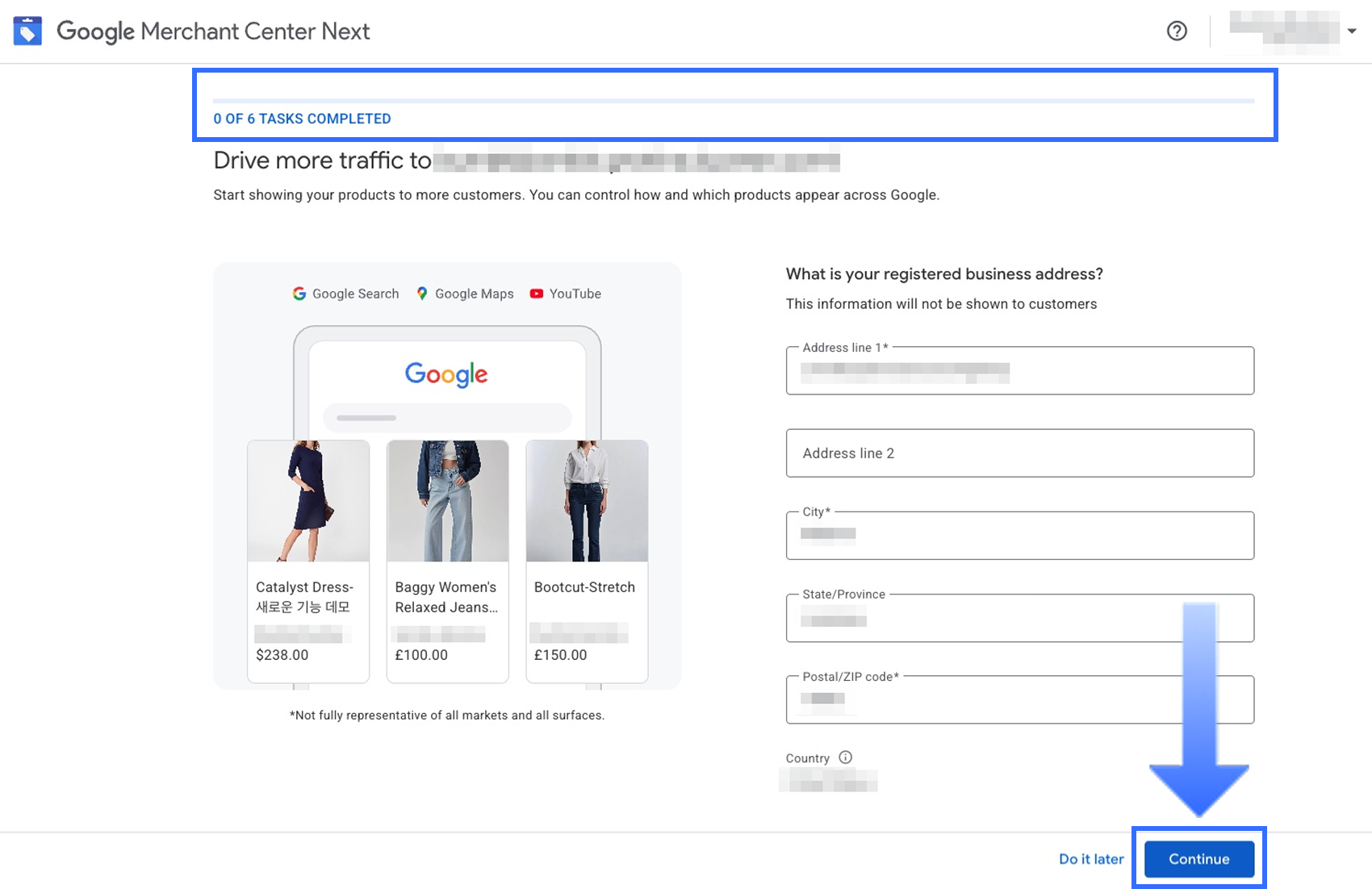Click the Country label
The width and height of the screenshot is (1372, 889).
coord(807,758)
